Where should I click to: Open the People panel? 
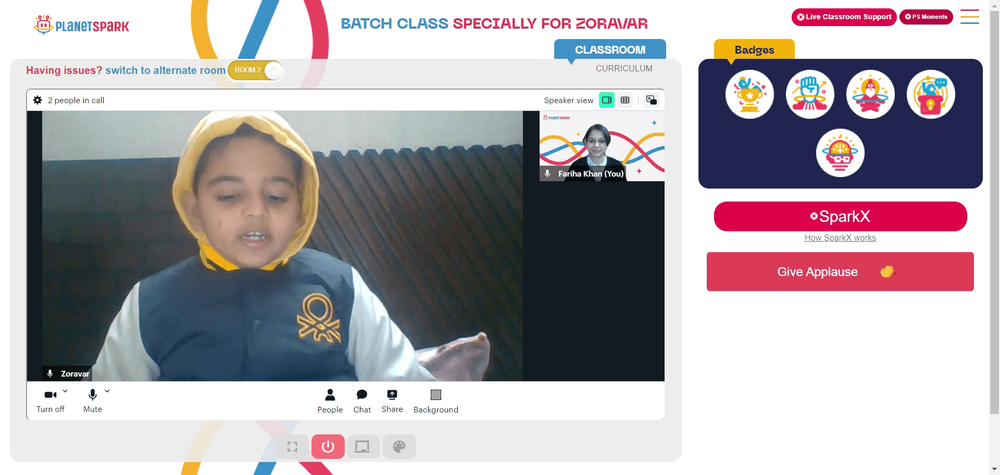click(330, 401)
